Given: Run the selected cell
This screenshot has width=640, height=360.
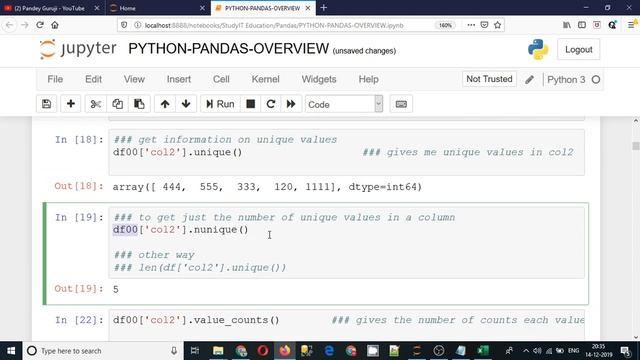Looking at the screenshot, I should [220, 104].
